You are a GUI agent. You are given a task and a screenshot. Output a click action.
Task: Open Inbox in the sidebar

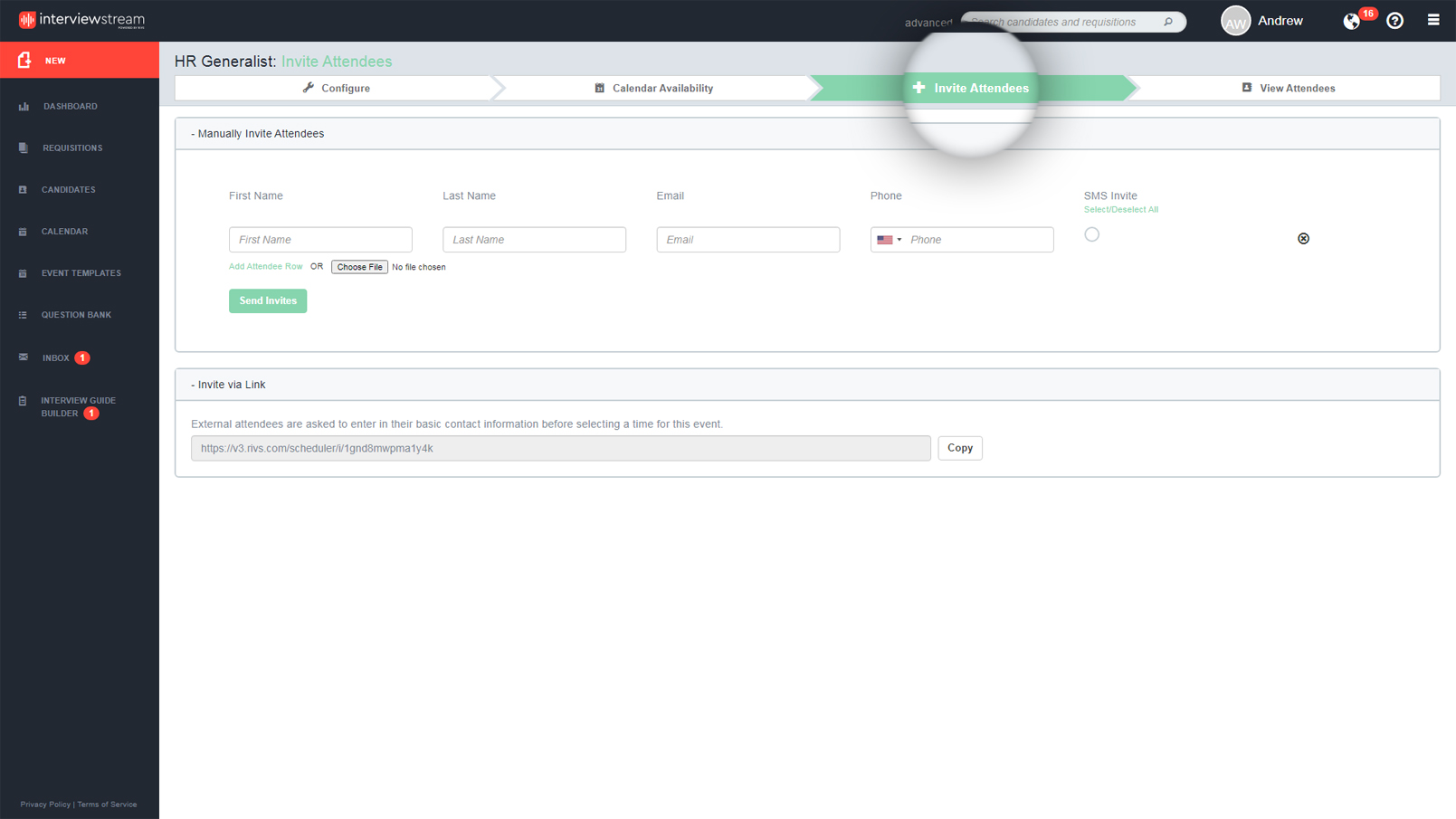55,358
